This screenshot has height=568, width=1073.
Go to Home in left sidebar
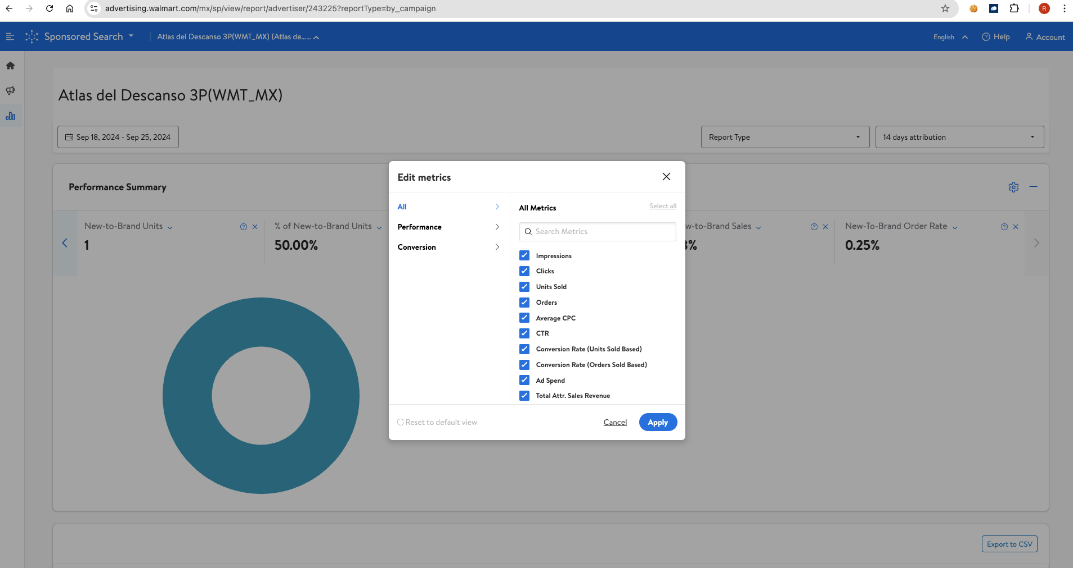click(10, 66)
